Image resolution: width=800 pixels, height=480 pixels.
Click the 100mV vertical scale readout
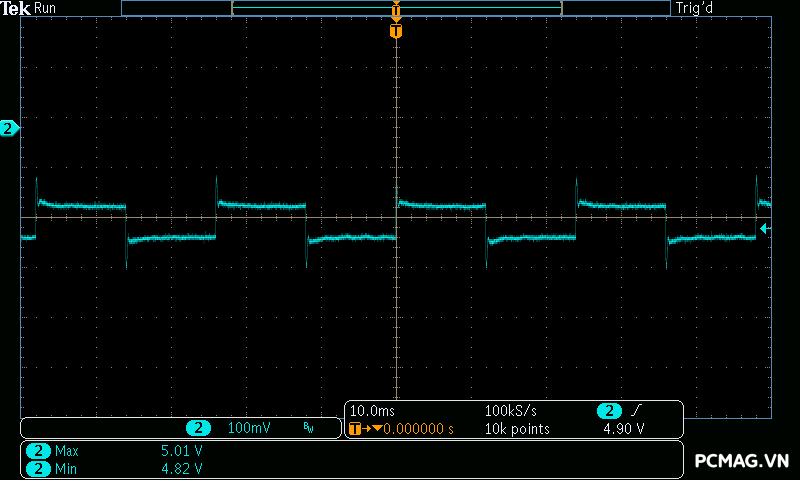[x=249, y=428]
